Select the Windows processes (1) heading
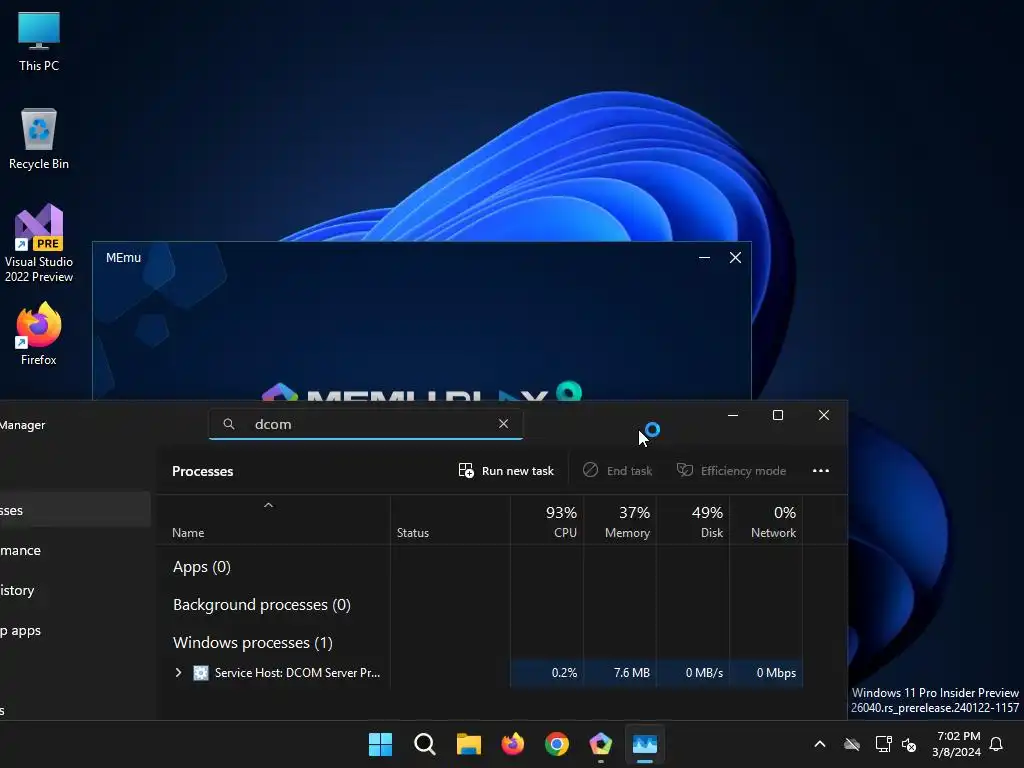 point(253,643)
